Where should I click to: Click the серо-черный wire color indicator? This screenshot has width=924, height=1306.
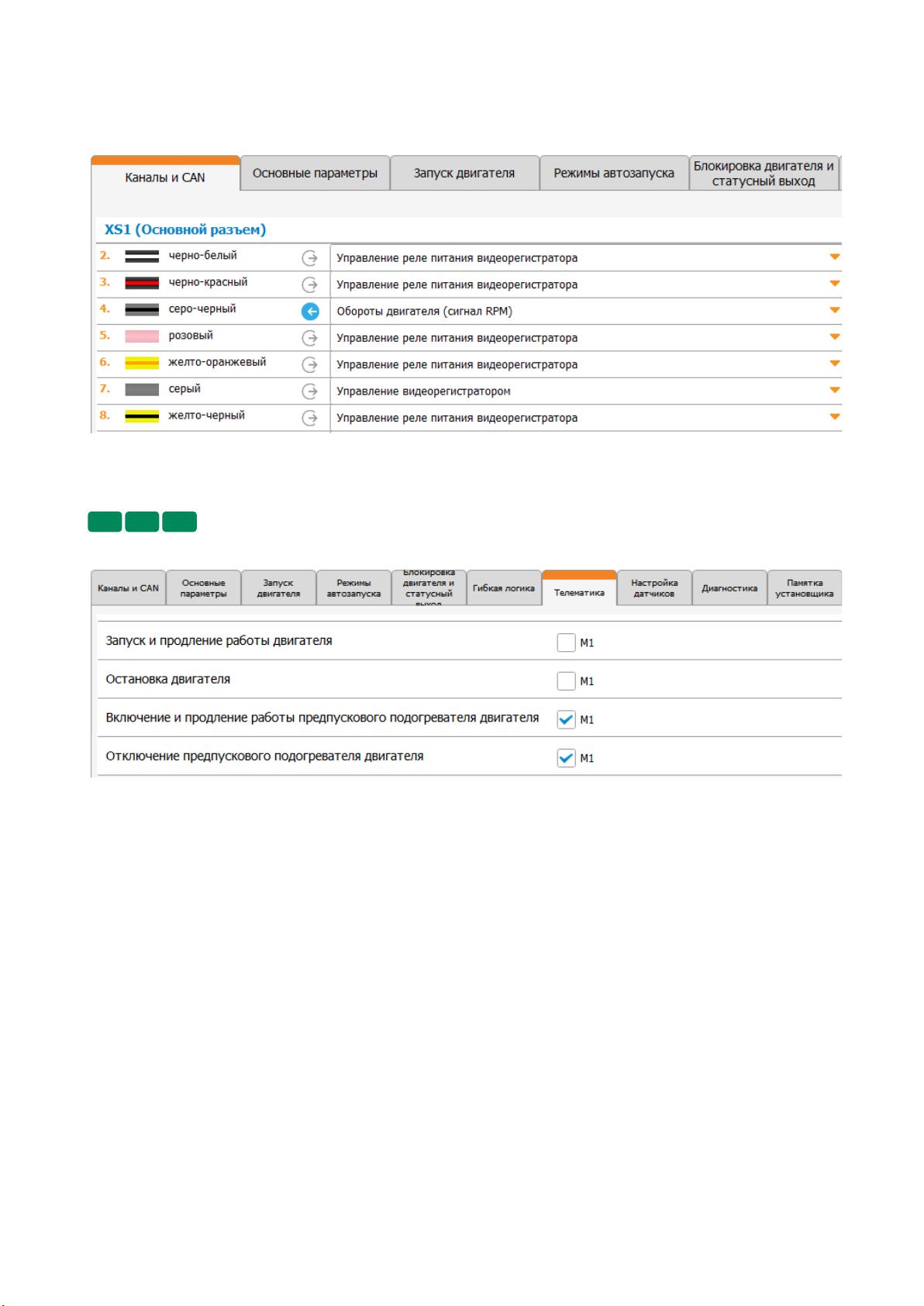(x=142, y=309)
